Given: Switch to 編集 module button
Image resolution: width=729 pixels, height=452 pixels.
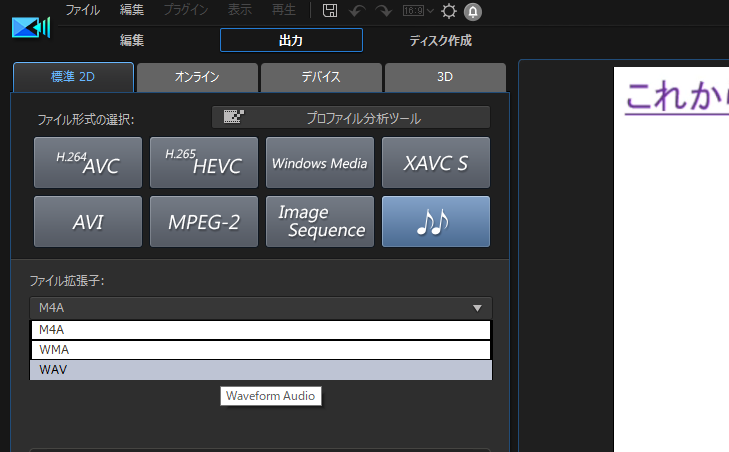Looking at the screenshot, I should (x=132, y=40).
